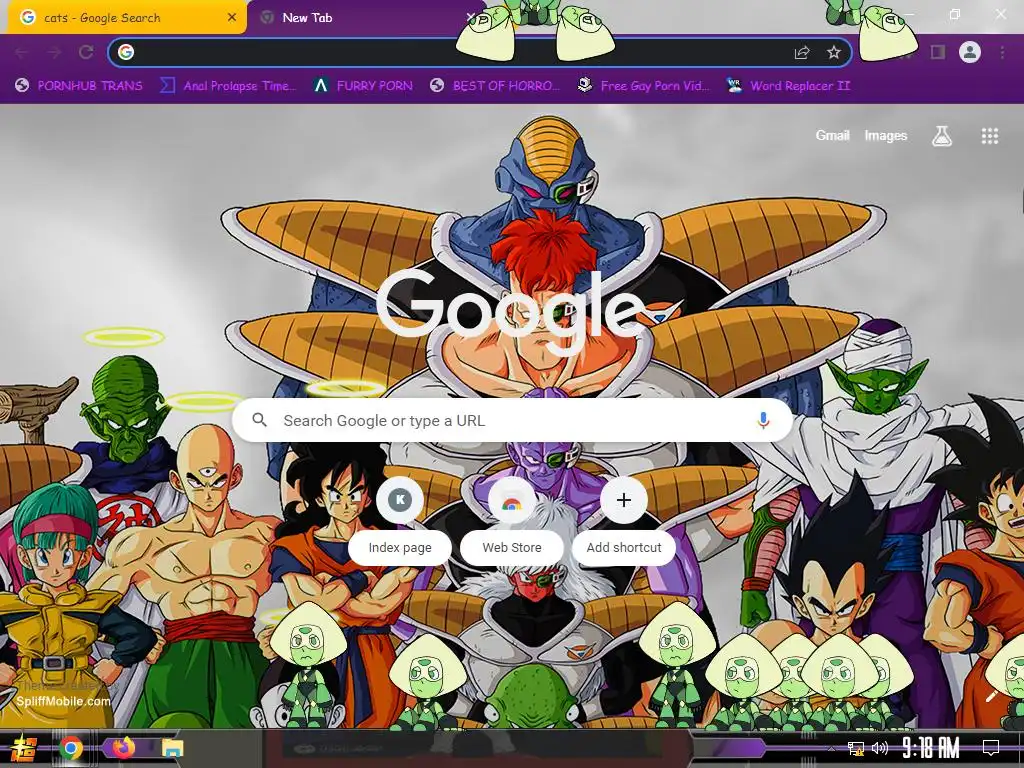The image size is (1024, 768).
Task: Click the Google icon in address bar
Action: click(x=126, y=52)
